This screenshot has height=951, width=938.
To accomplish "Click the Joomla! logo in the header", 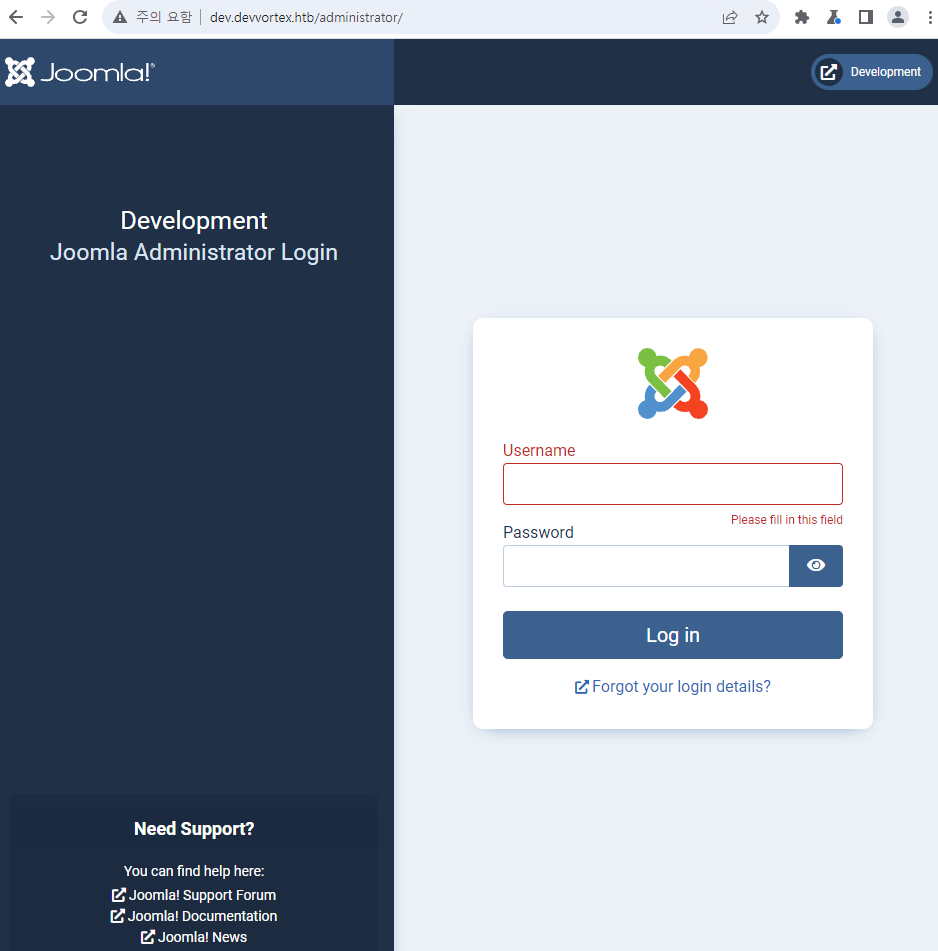I will pyautogui.click(x=79, y=72).
